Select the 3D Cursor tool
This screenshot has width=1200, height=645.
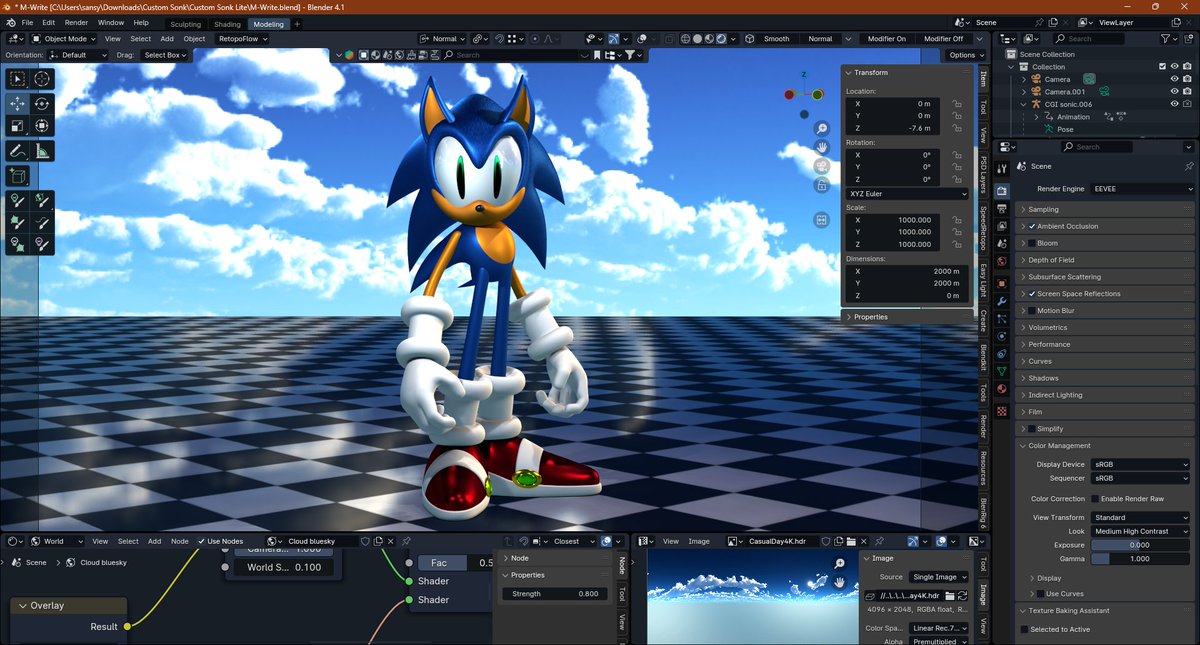(x=42, y=79)
